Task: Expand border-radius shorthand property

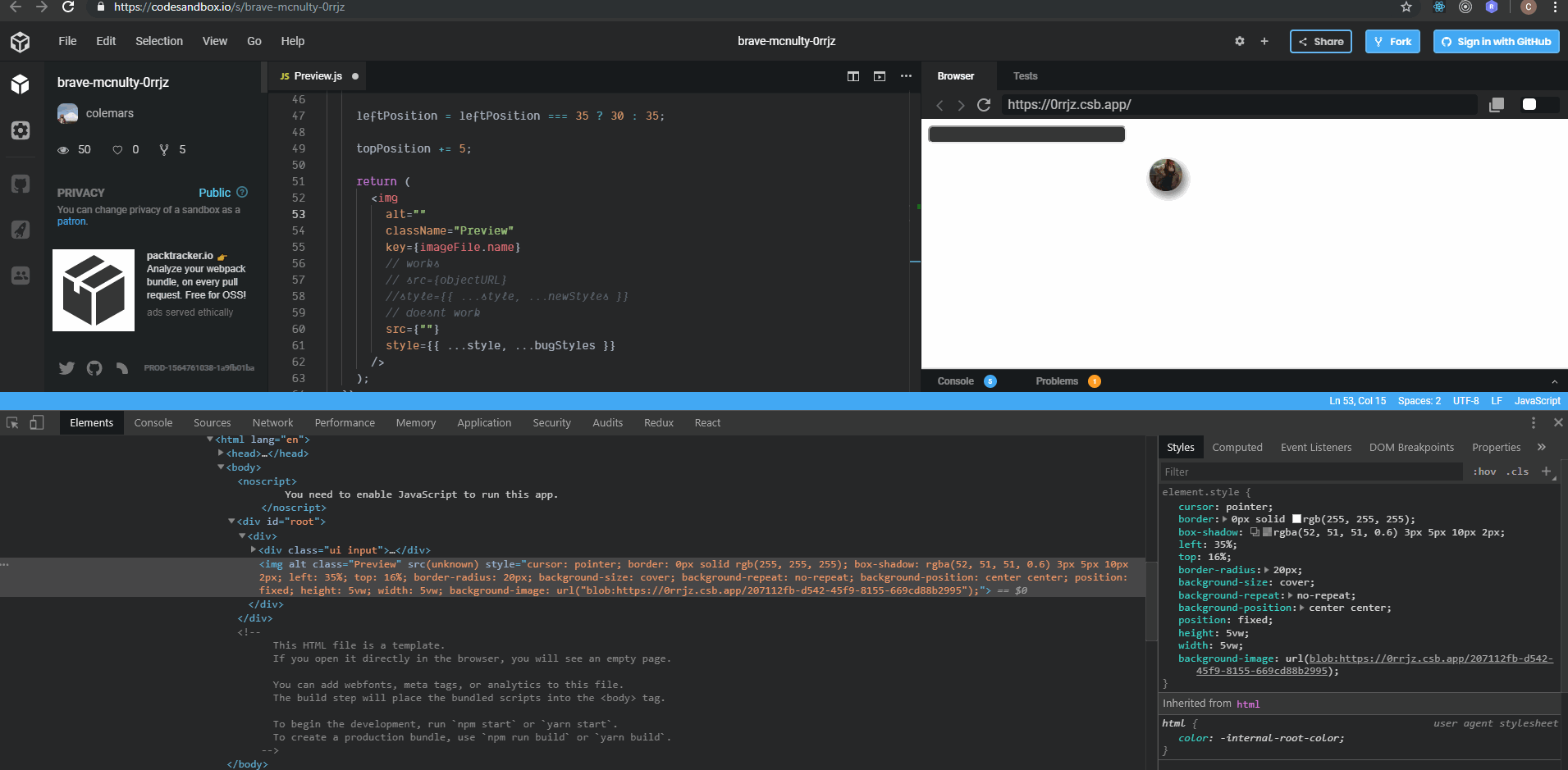Action: pos(1267,570)
